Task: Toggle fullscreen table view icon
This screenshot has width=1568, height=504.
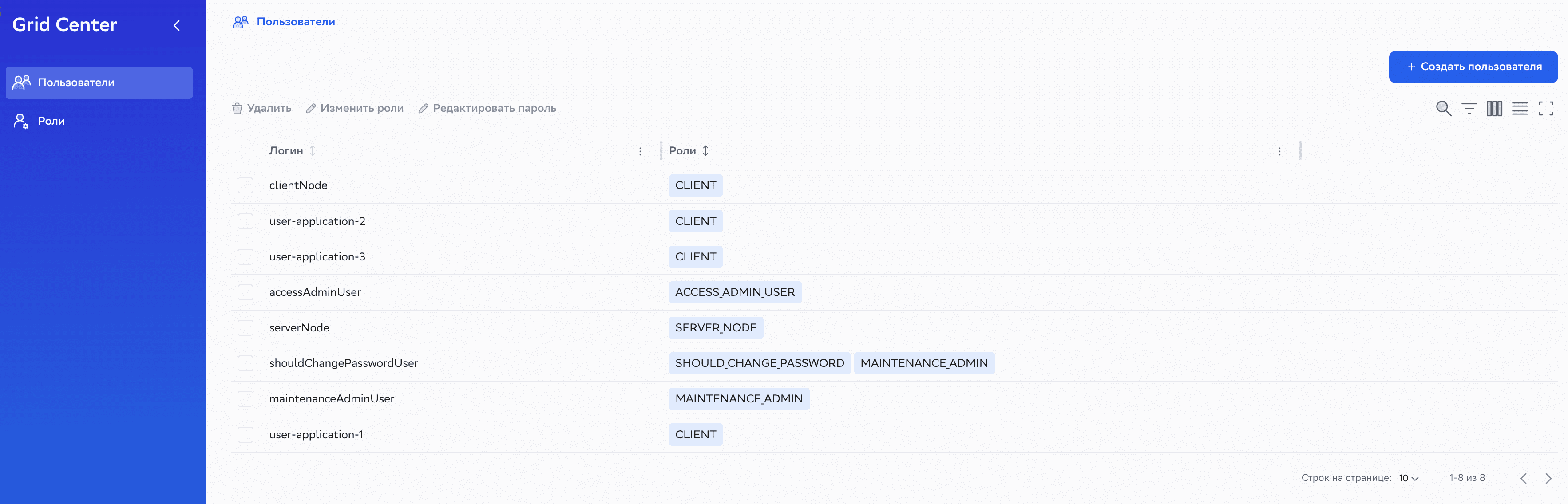Action: pos(1545,109)
